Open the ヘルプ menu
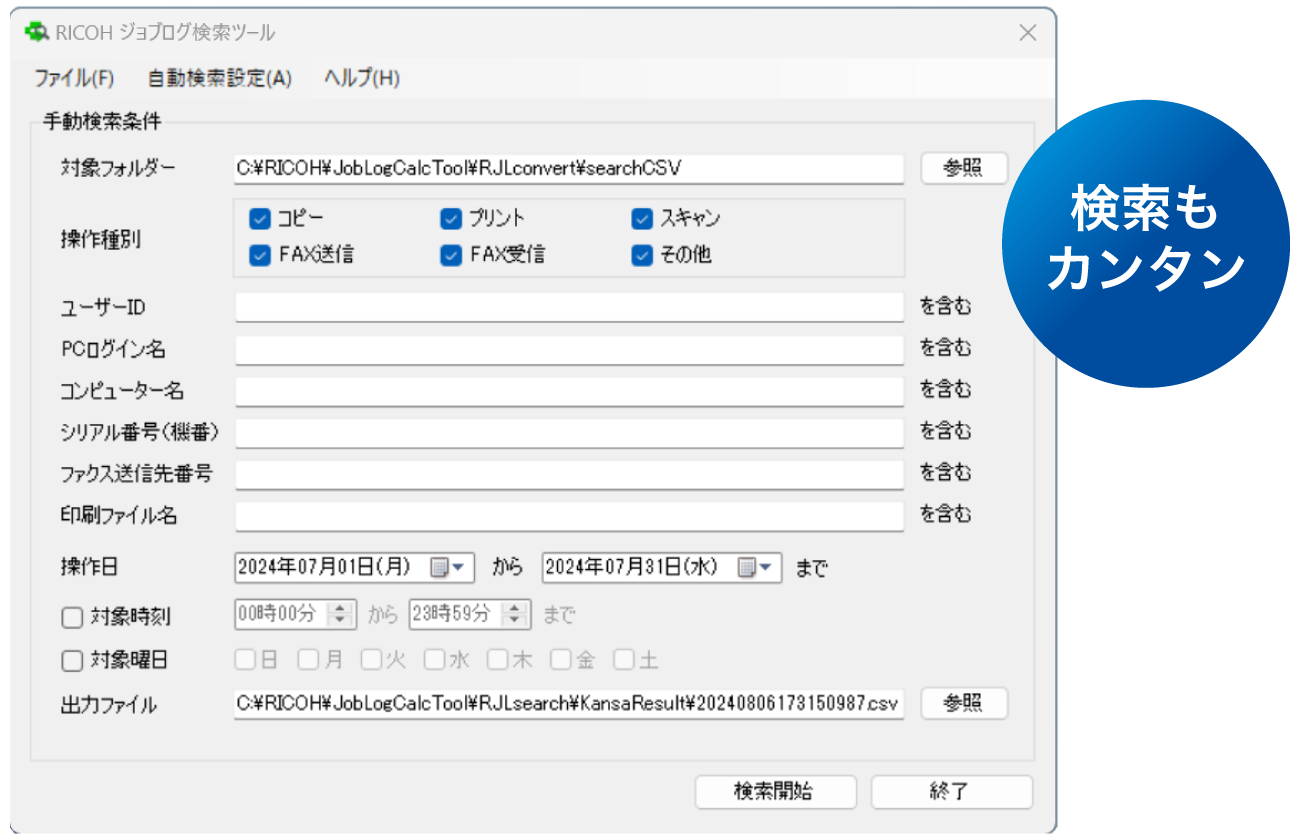Image resolution: width=1300 pixels, height=840 pixels. click(361, 78)
